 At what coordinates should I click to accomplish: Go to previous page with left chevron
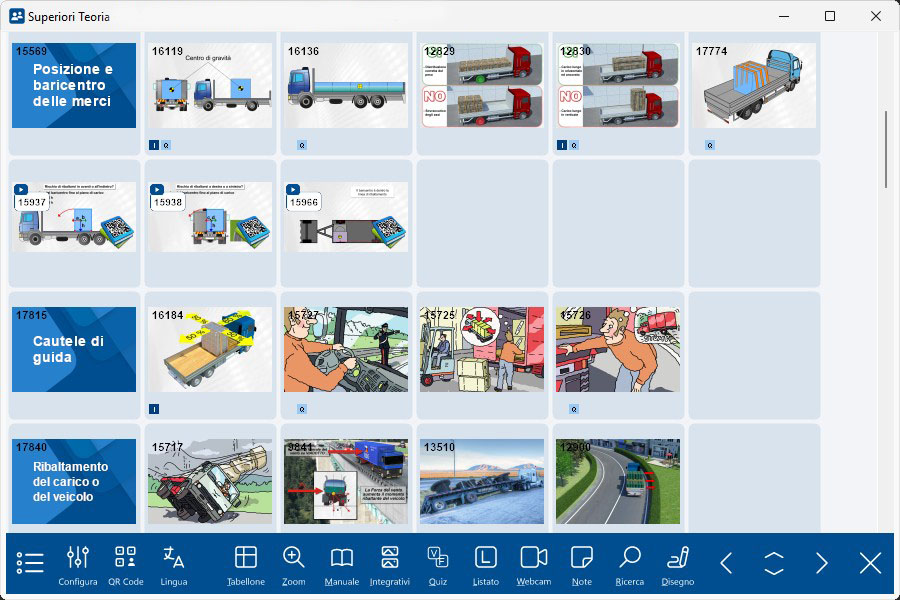[x=726, y=563]
